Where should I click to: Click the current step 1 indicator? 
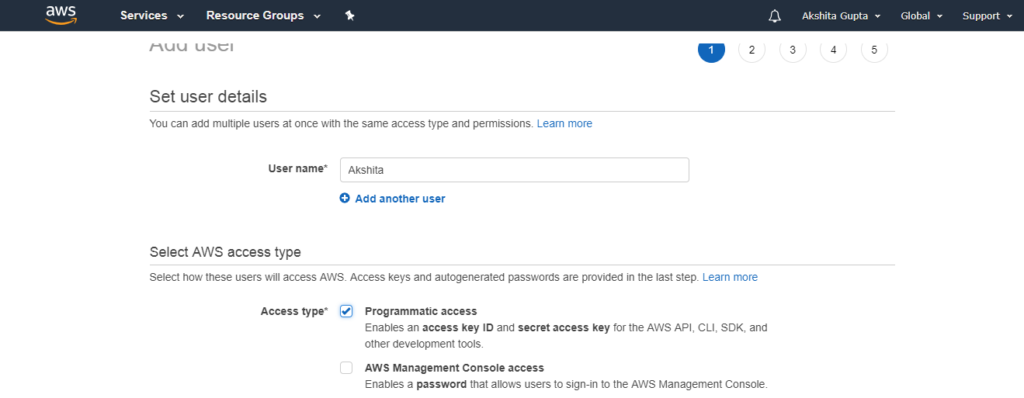click(711, 50)
